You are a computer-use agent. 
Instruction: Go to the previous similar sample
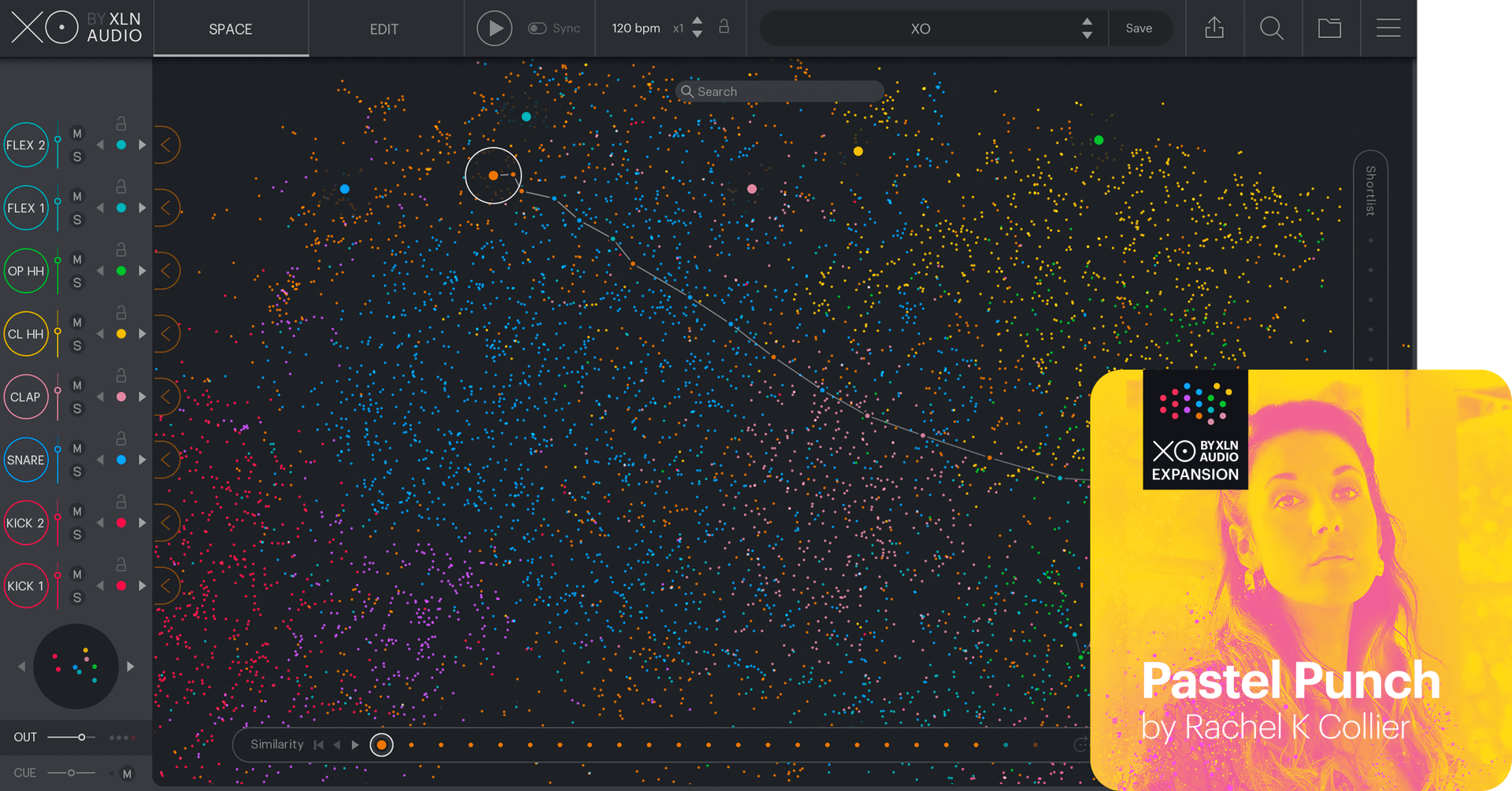[x=337, y=745]
